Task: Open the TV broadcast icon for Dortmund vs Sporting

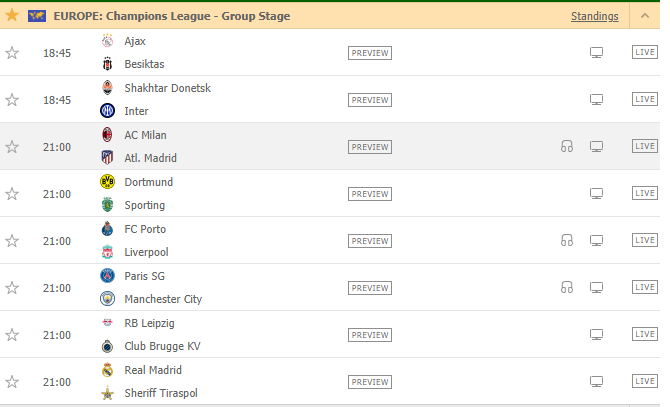Action: pyautogui.click(x=597, y=194)
